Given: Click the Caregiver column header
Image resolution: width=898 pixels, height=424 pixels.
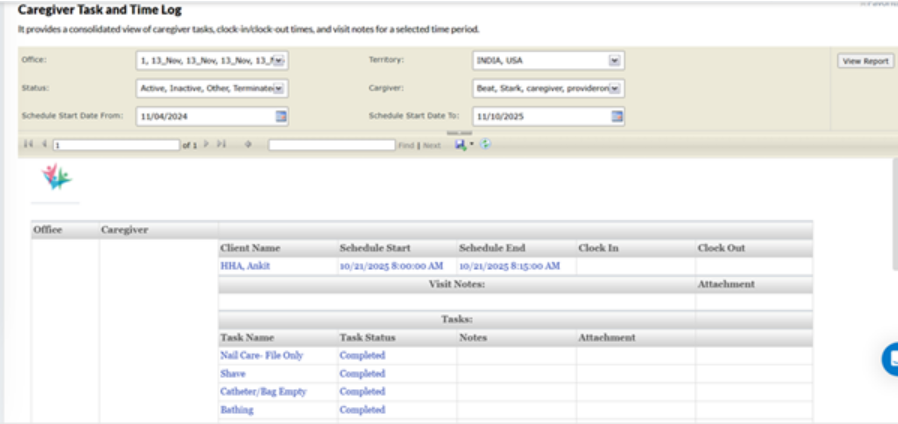Looking at the screenshot, I should click(x=125, y=230).
